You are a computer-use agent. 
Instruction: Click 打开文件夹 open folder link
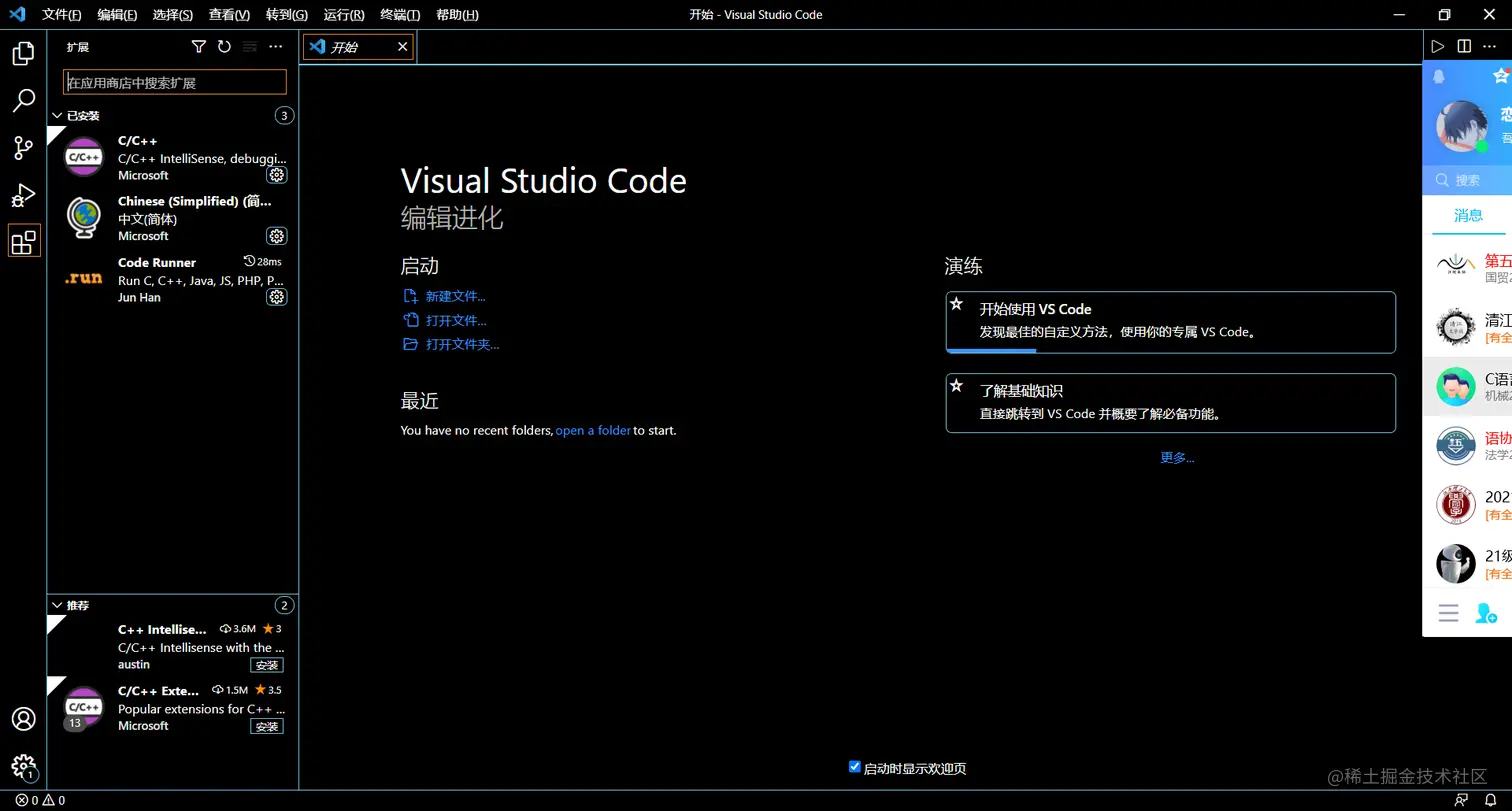tap(462, 344)
